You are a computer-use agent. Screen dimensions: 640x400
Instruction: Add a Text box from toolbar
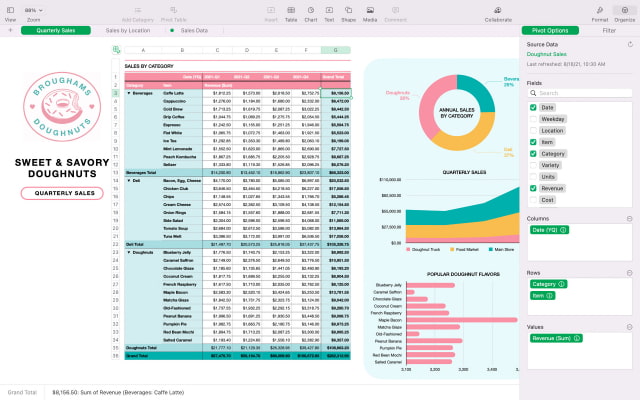point(329,11)
